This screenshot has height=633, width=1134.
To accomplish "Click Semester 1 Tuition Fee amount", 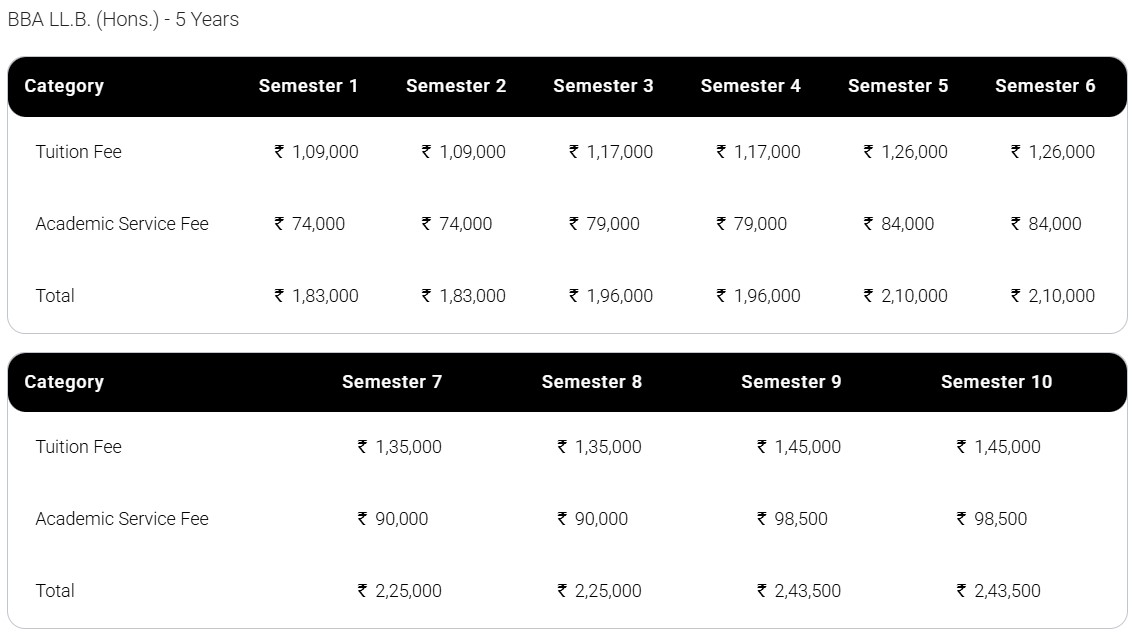I will coord(316,152).
